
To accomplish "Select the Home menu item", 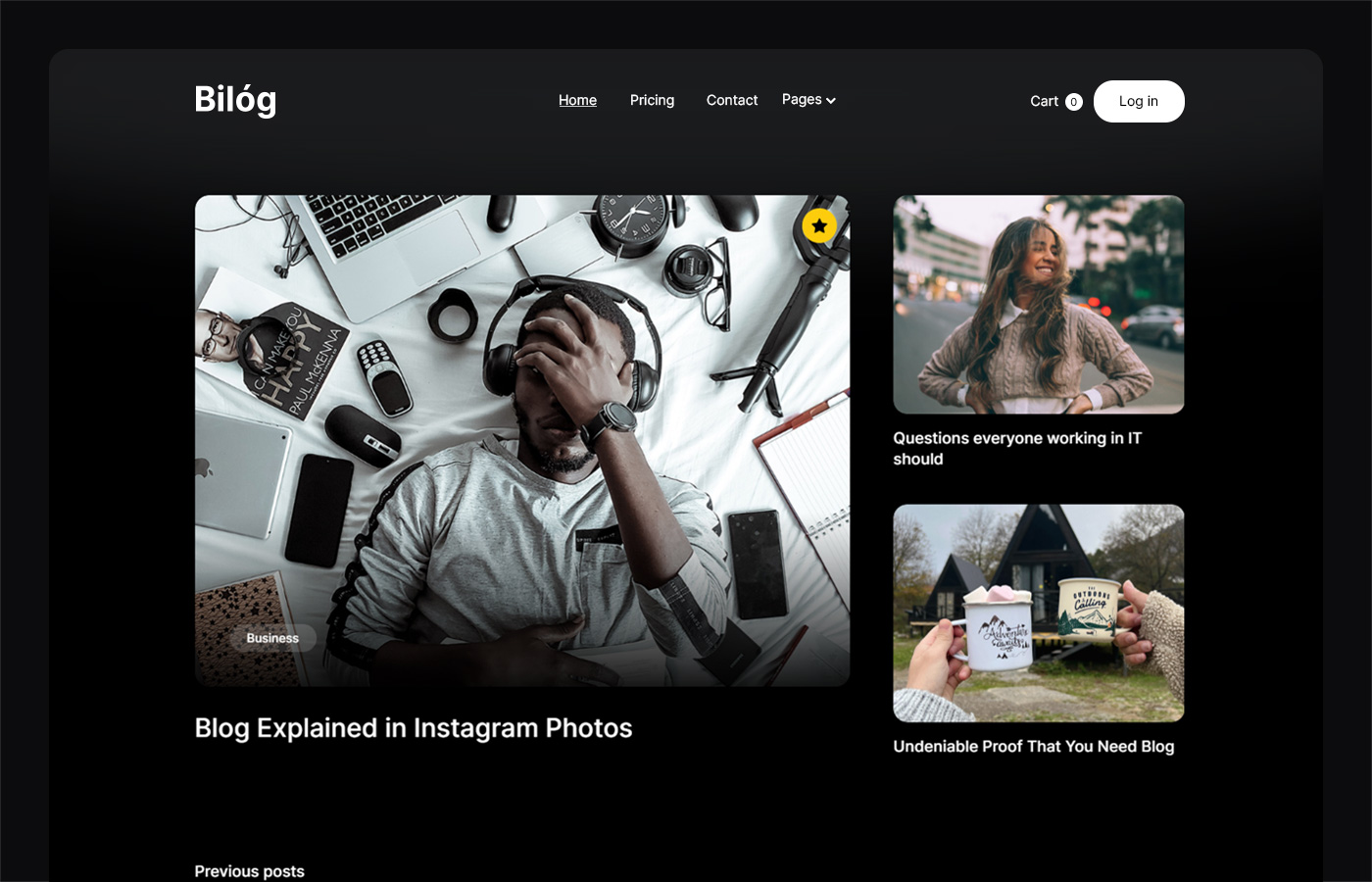I will pyautogui.click(x=577, y=99).
